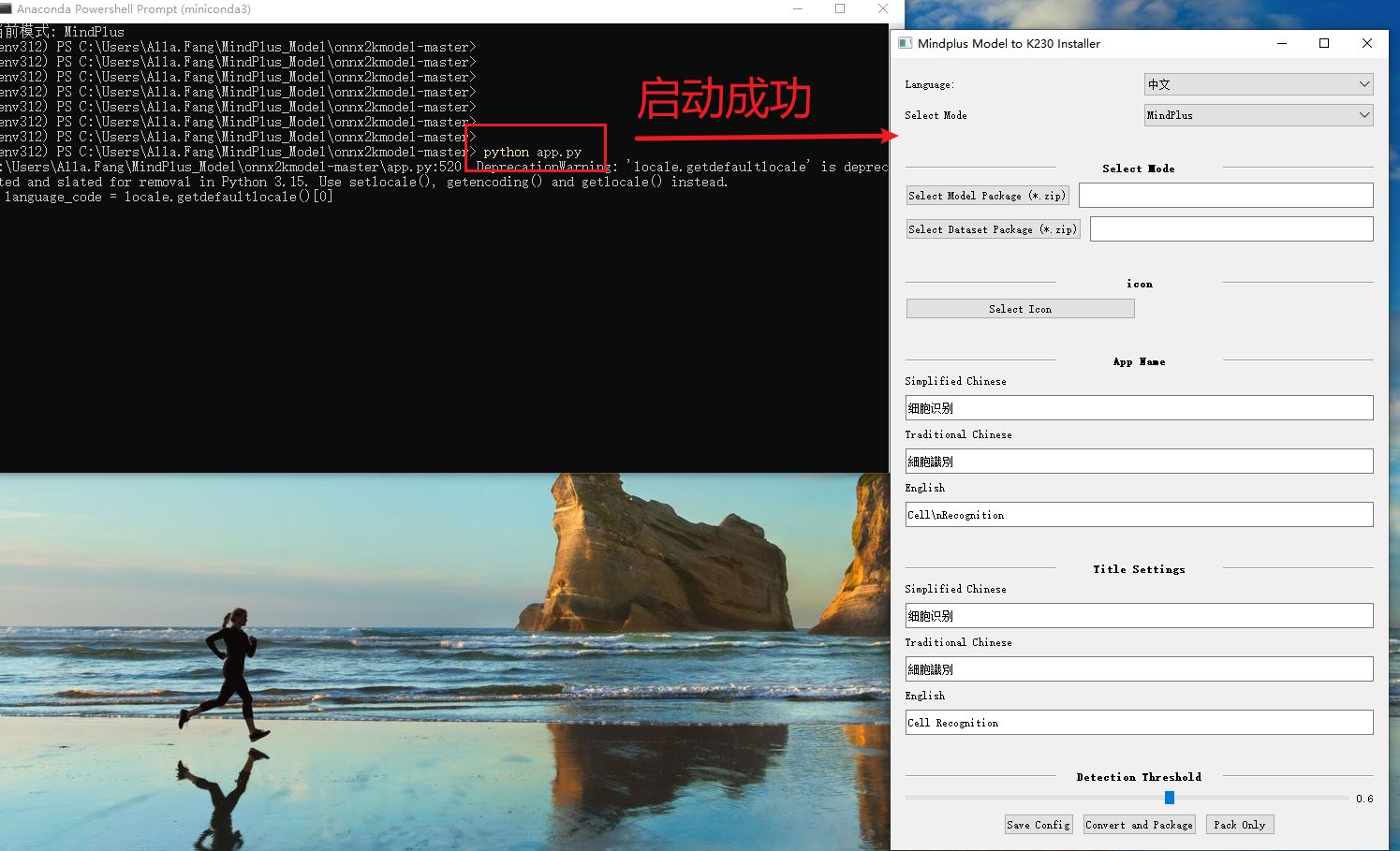Focus Title Settings Simplified Chinese field
The image size is (1400, 851).
(1139, 616)
